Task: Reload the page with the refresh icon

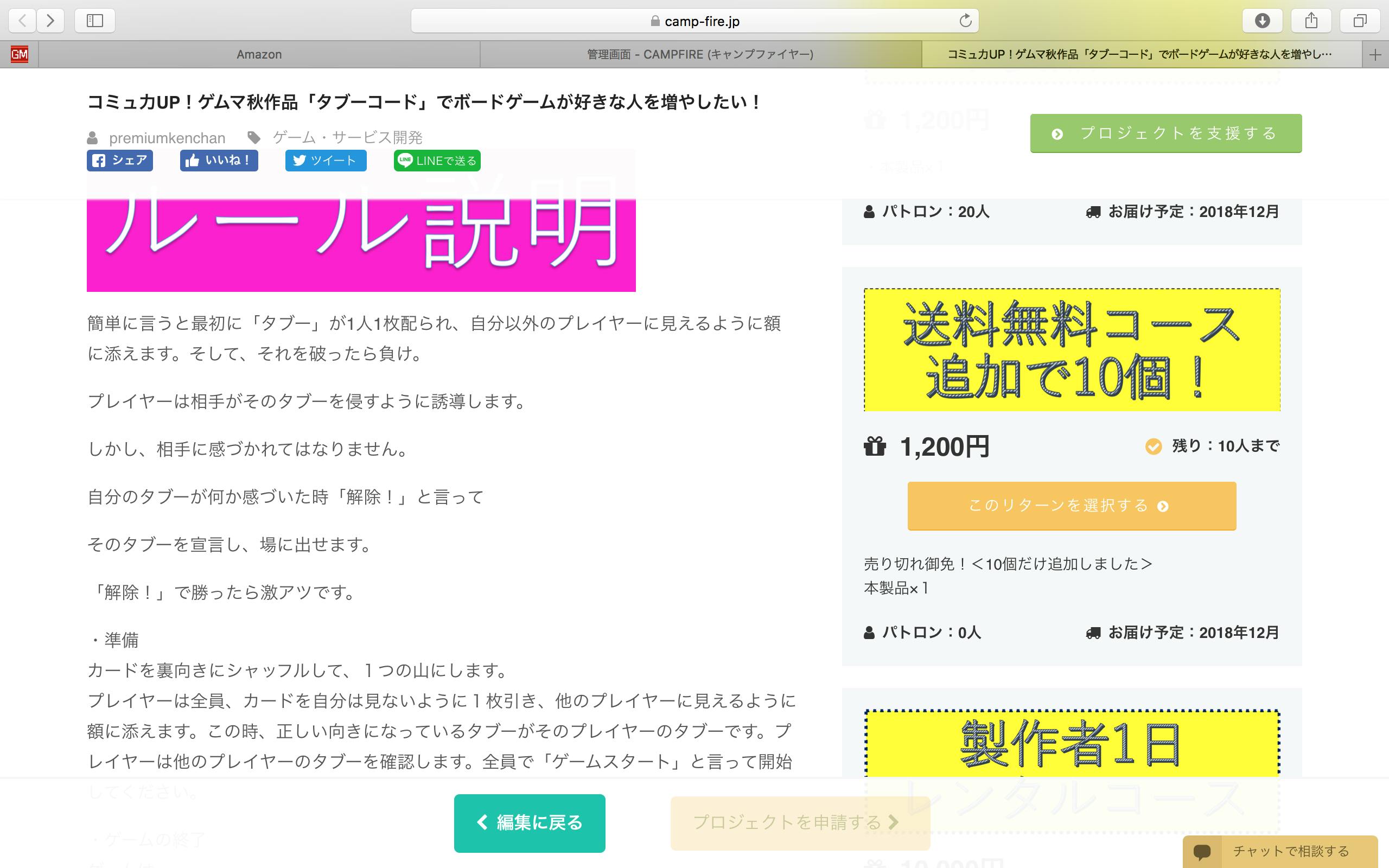Action: [965, 21]
